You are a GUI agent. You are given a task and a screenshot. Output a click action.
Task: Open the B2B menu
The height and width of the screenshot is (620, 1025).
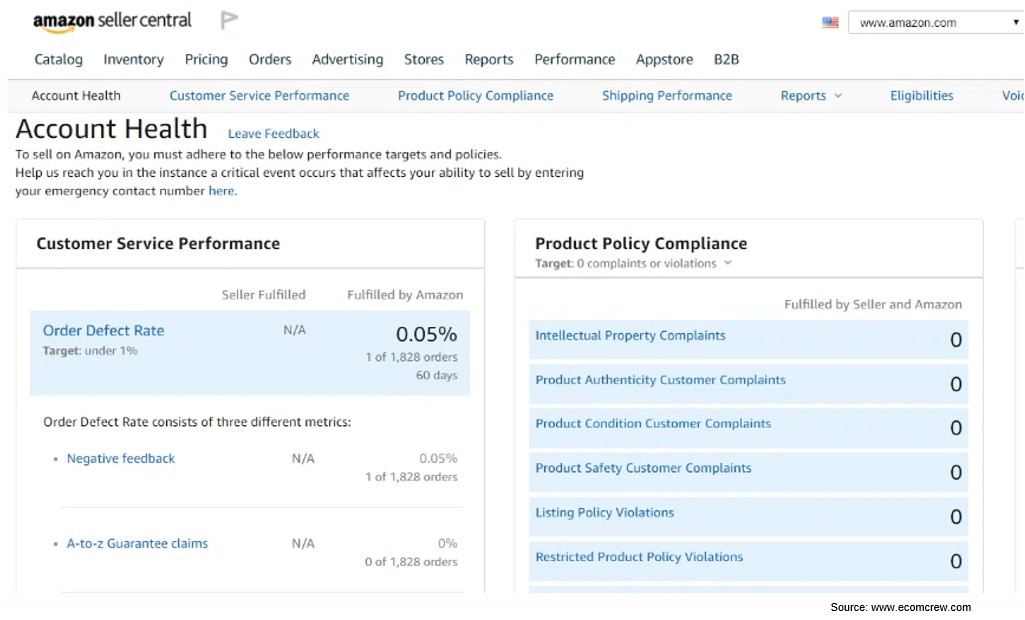tap(726, 60)
